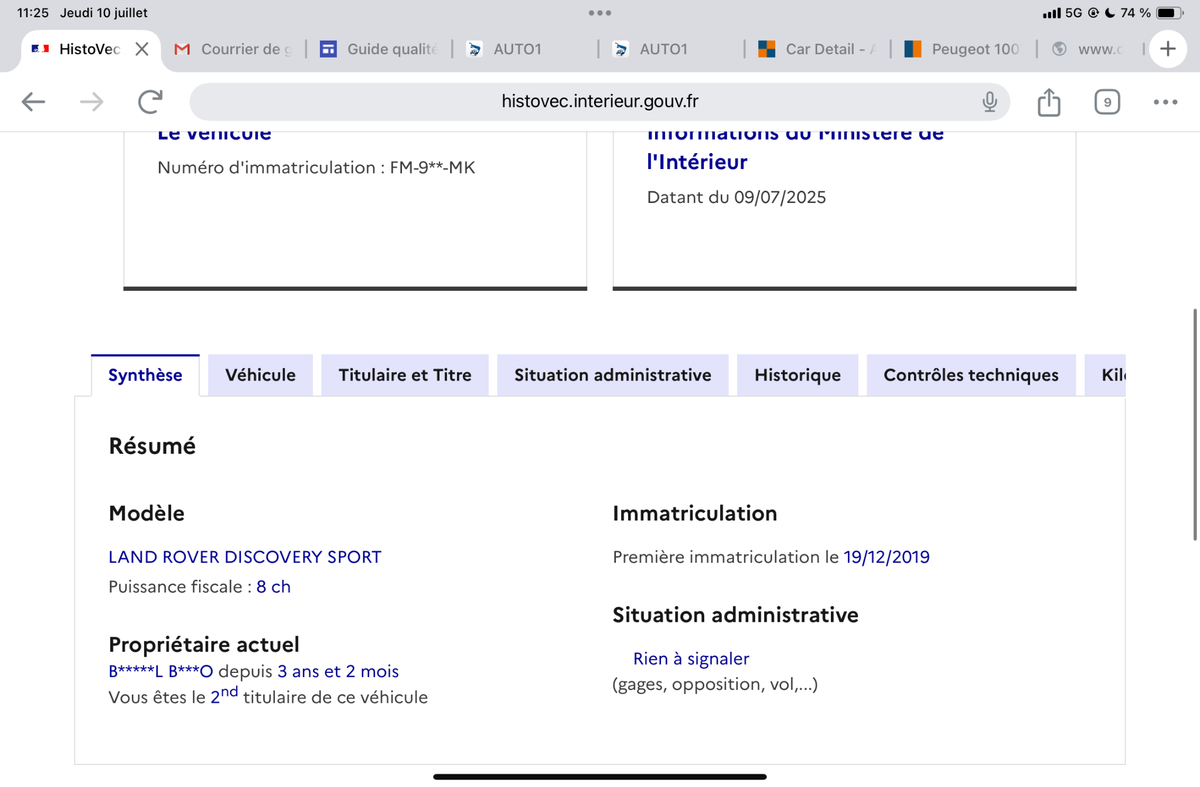Open the Véhicule tab
Viewport: 1200px width, 788px height.
260,375
